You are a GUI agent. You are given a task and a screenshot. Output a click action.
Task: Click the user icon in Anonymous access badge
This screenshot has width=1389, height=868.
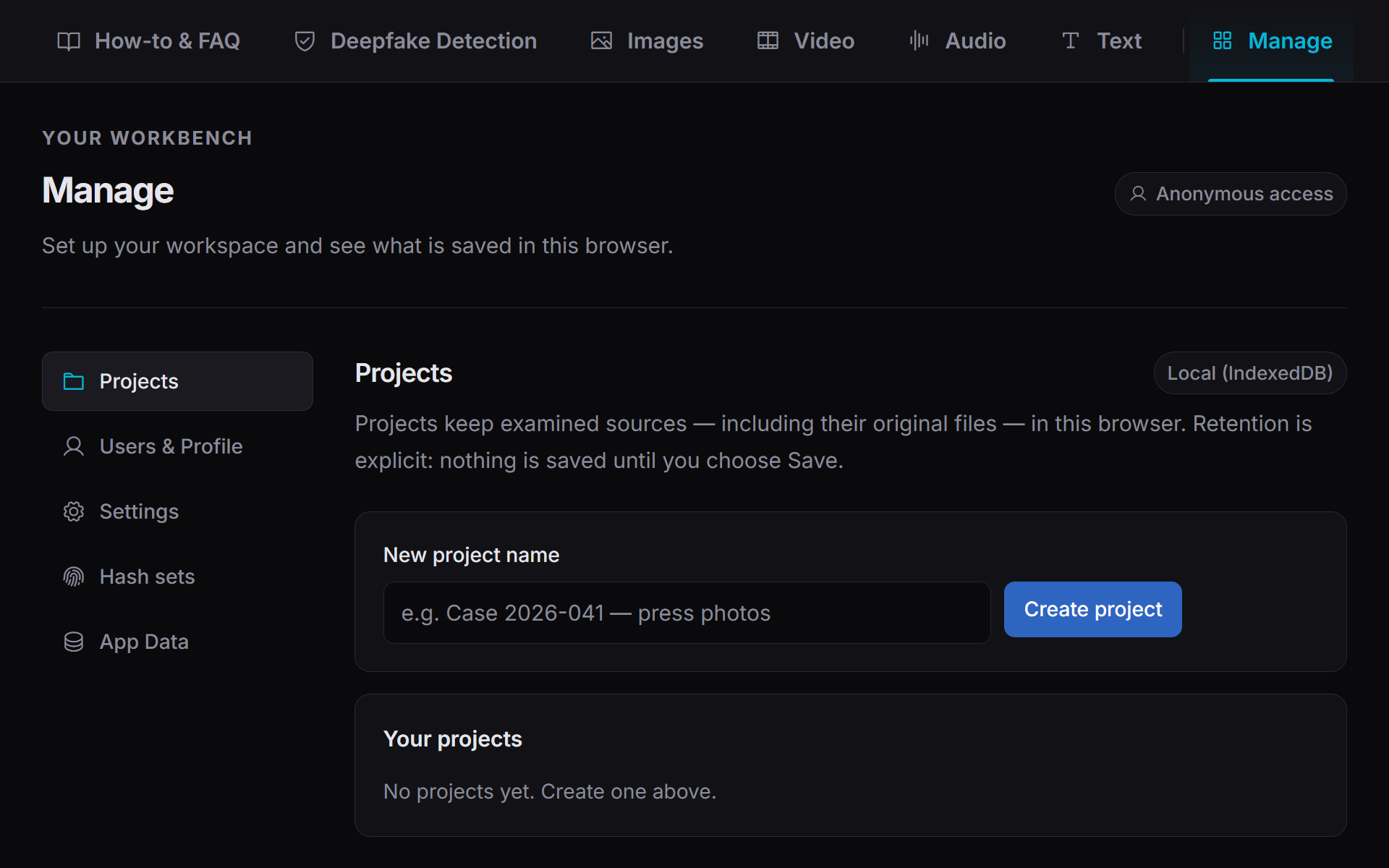(1138, 194)
